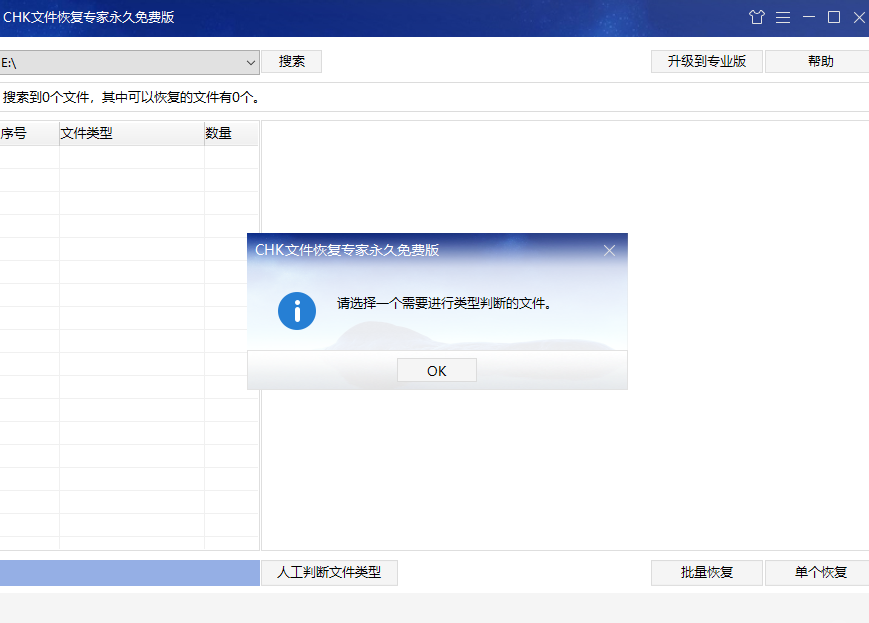The height and width of the screenshot is (623, 869).
Task: Close the notification dialog with its X
Action: pyautogui.click(x=609, y=251)
